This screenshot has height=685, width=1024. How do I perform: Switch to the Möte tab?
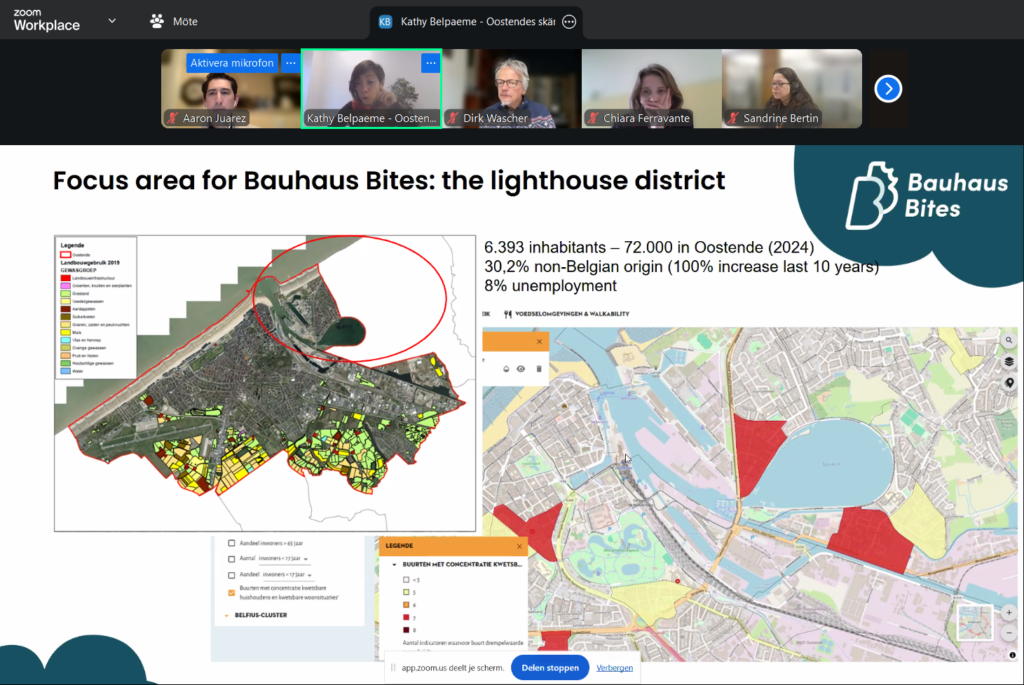click(173, 21)
